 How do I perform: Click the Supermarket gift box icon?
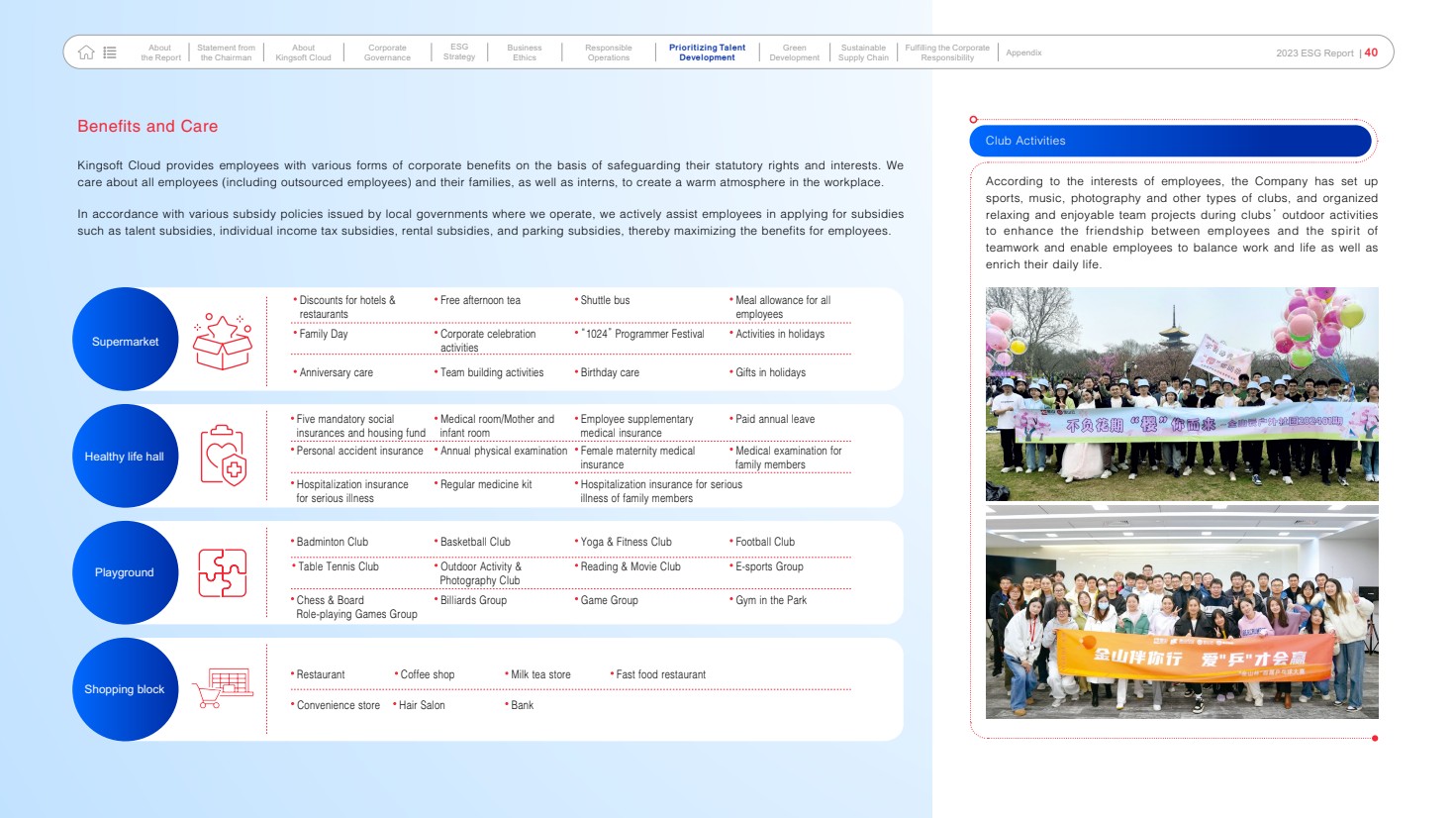pyautogui.click(x=223, y=341)
